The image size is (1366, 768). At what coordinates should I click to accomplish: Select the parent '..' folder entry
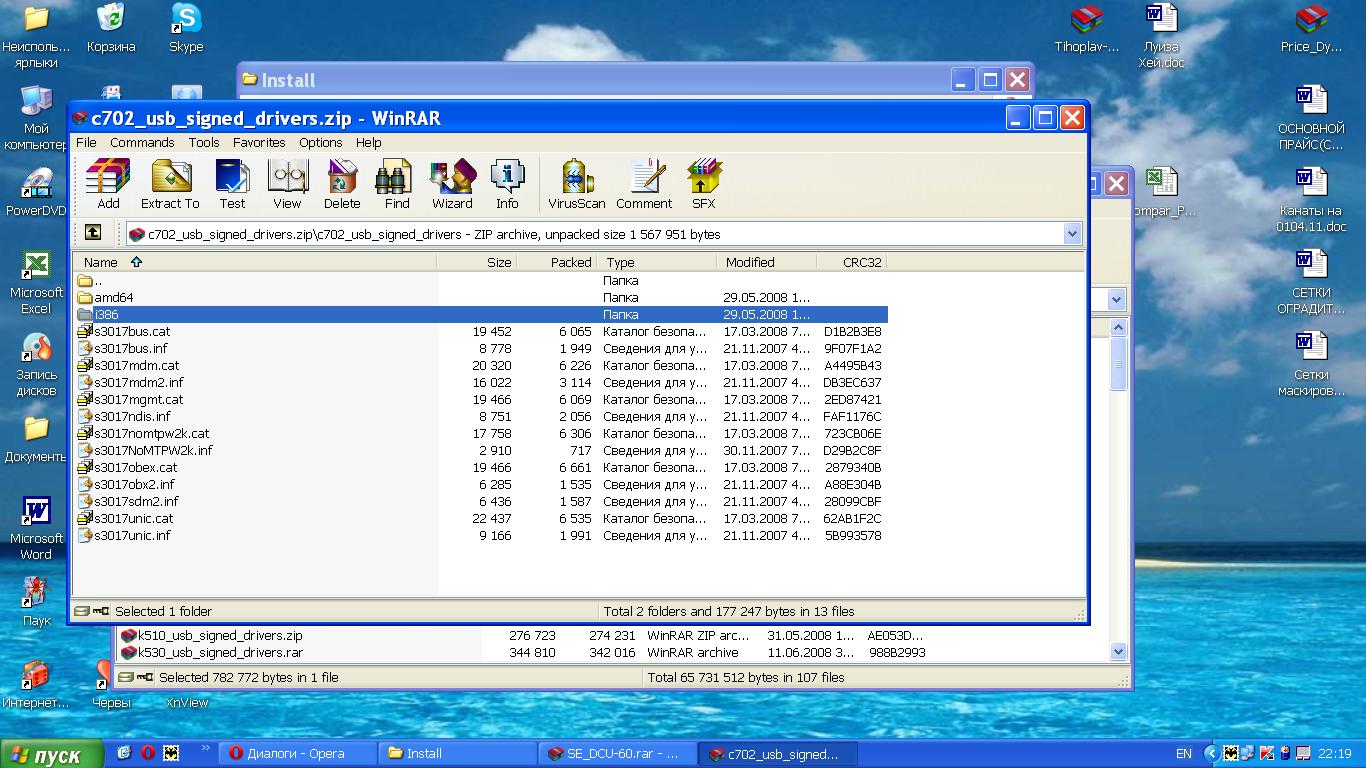click(90, 280)
